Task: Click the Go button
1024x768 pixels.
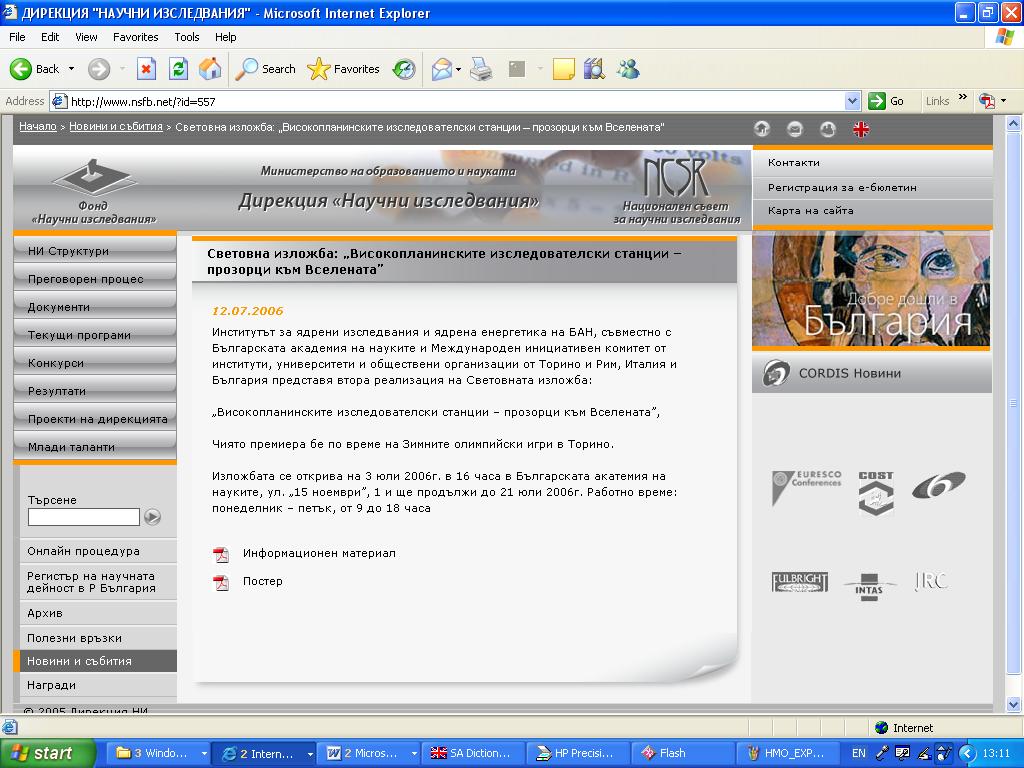Action: [x=887, y=101]
